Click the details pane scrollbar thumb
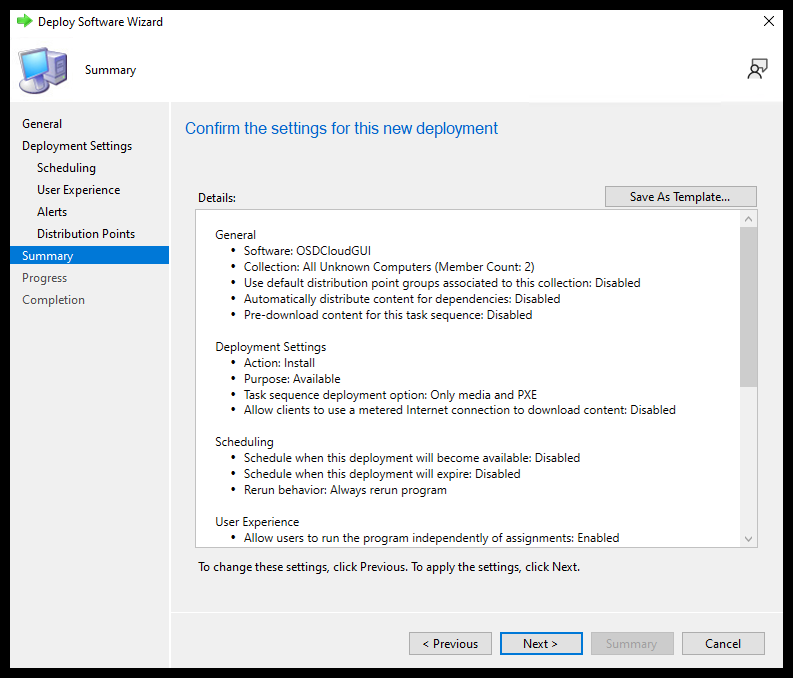Viewport: 793px width, 678px height. [x=749, y=300]
